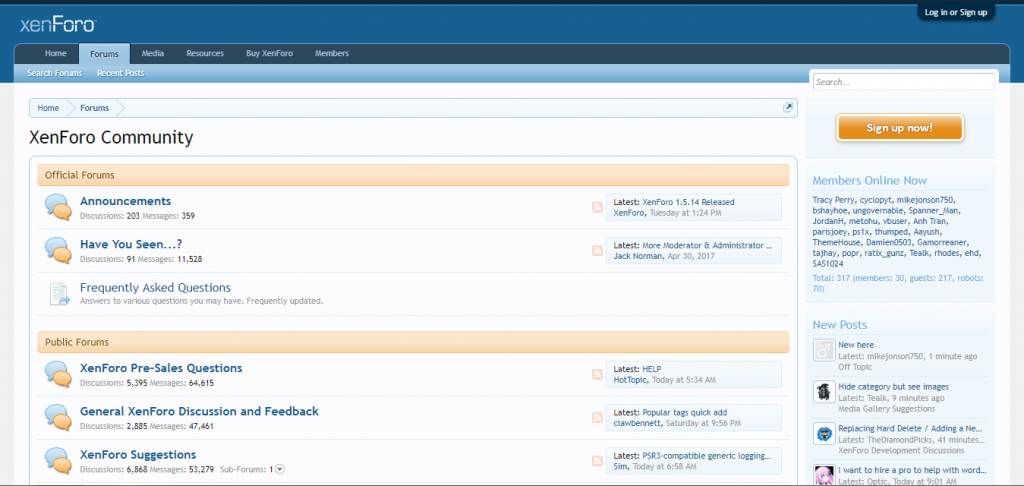Image resolution: width=1024 pixels, height=486 pixels.
Task: Click the Members Online Now heading
Action: 869,181
